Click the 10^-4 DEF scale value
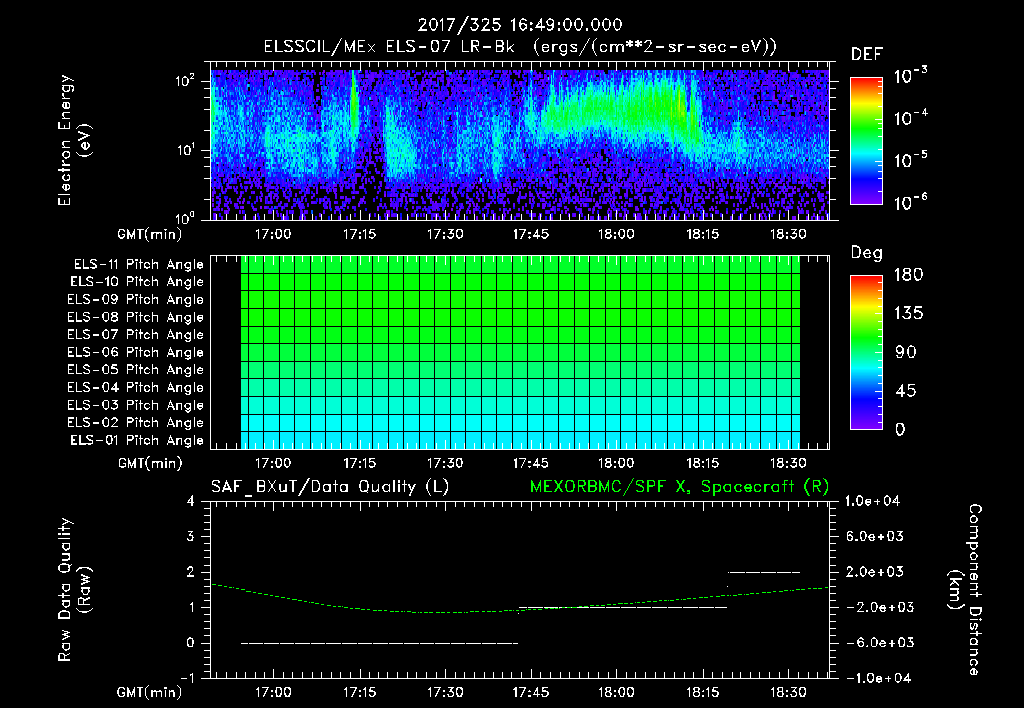 [x=910, y=118]
